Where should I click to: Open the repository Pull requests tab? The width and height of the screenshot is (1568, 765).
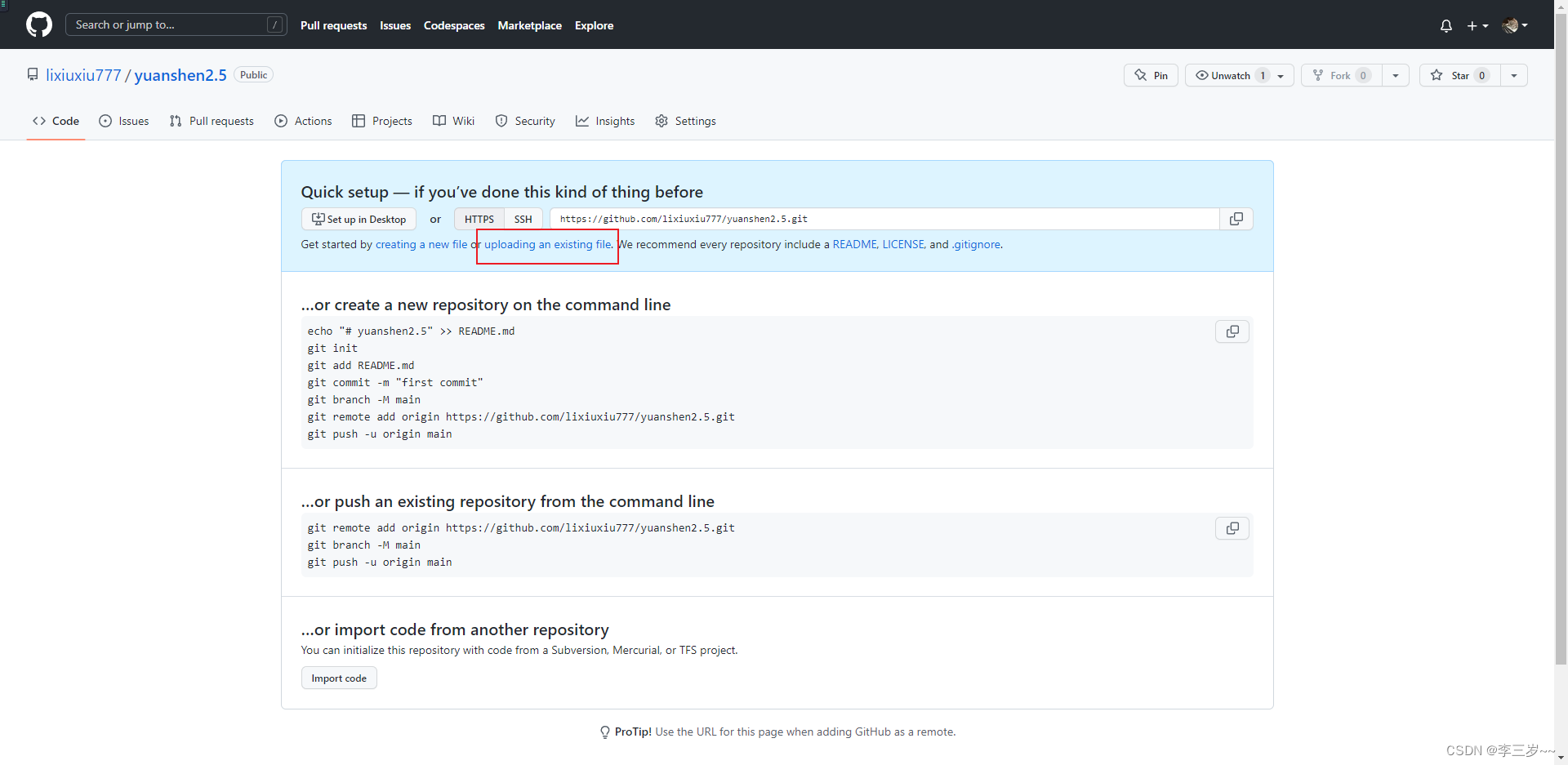coord(212,121)
